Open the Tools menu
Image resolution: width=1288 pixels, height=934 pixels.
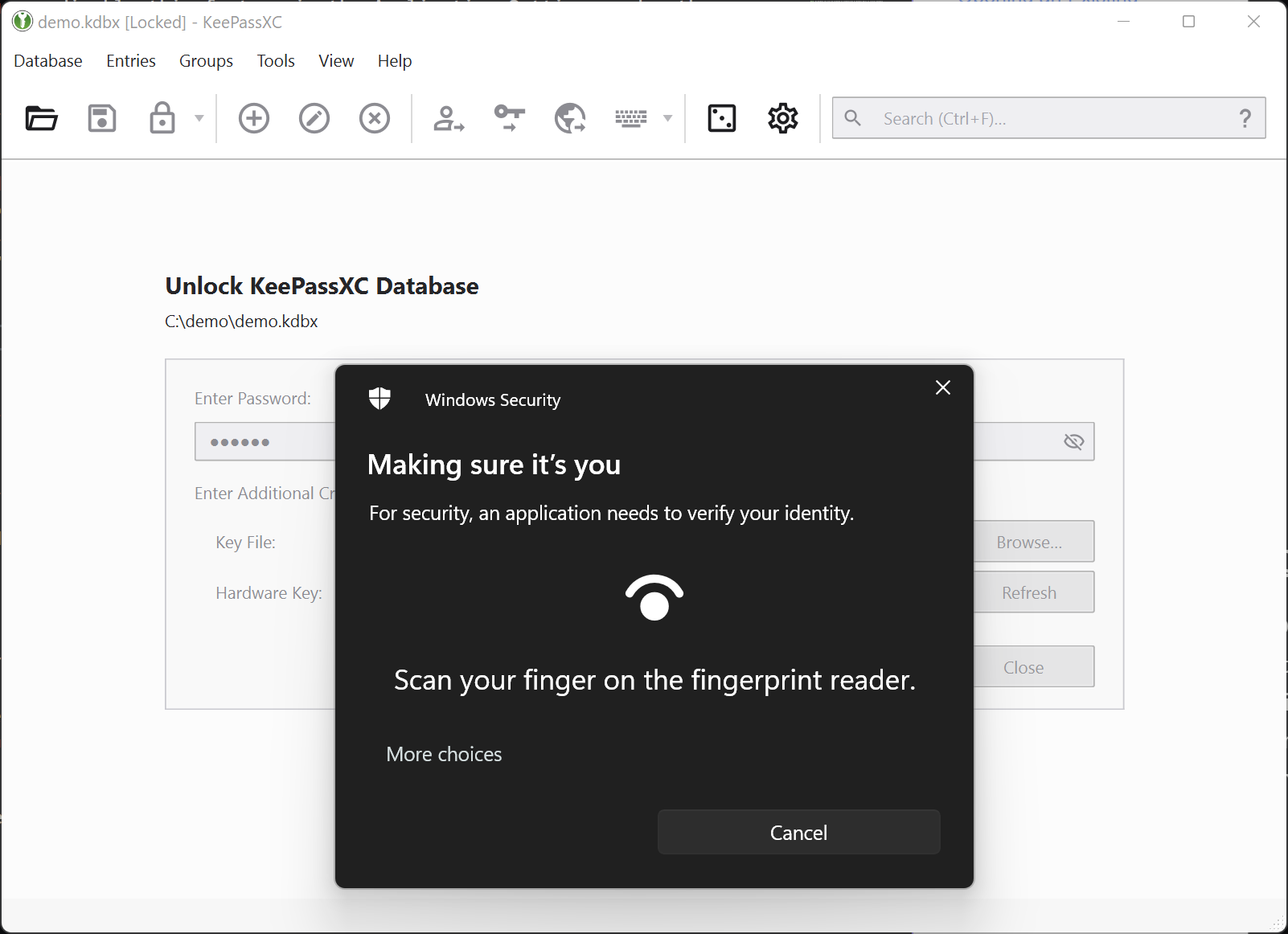(276, 61)
